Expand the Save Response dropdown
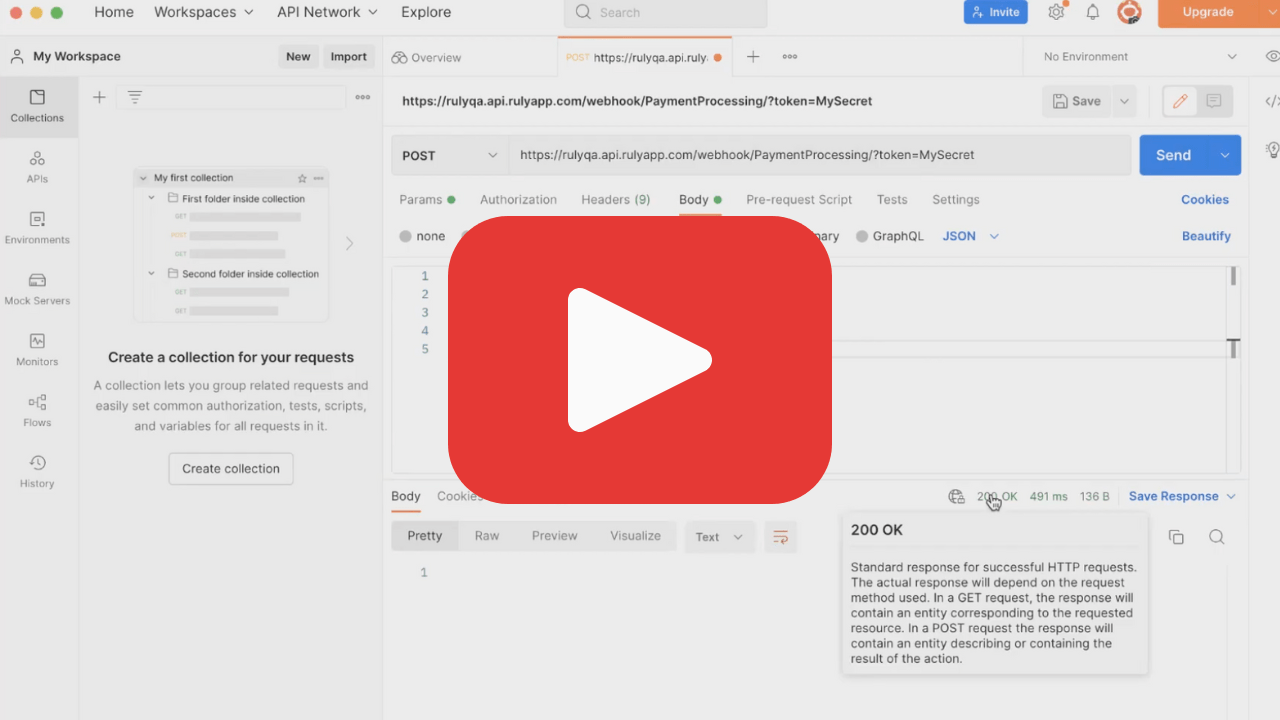1280x720 pixels. [x=1231, y=496]
